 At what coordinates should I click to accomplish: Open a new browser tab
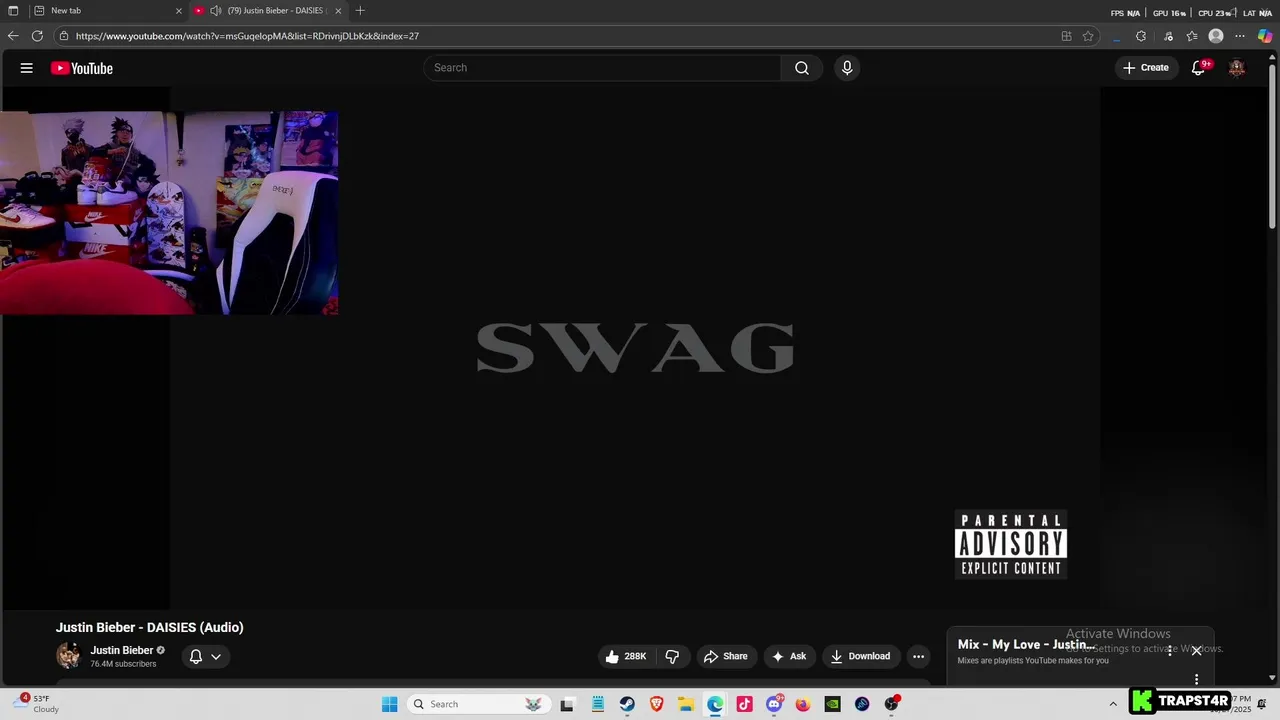[x=360, y=11]
